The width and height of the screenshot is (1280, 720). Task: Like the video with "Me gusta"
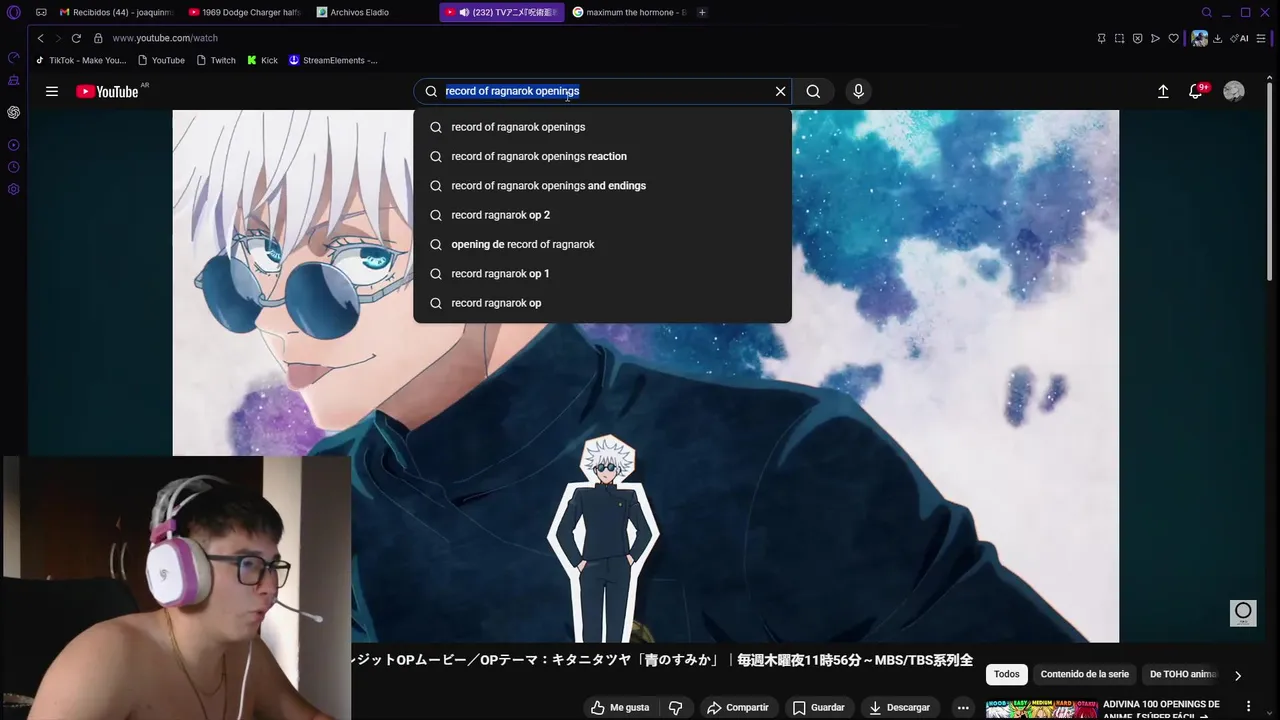click(x=620, y=707)
